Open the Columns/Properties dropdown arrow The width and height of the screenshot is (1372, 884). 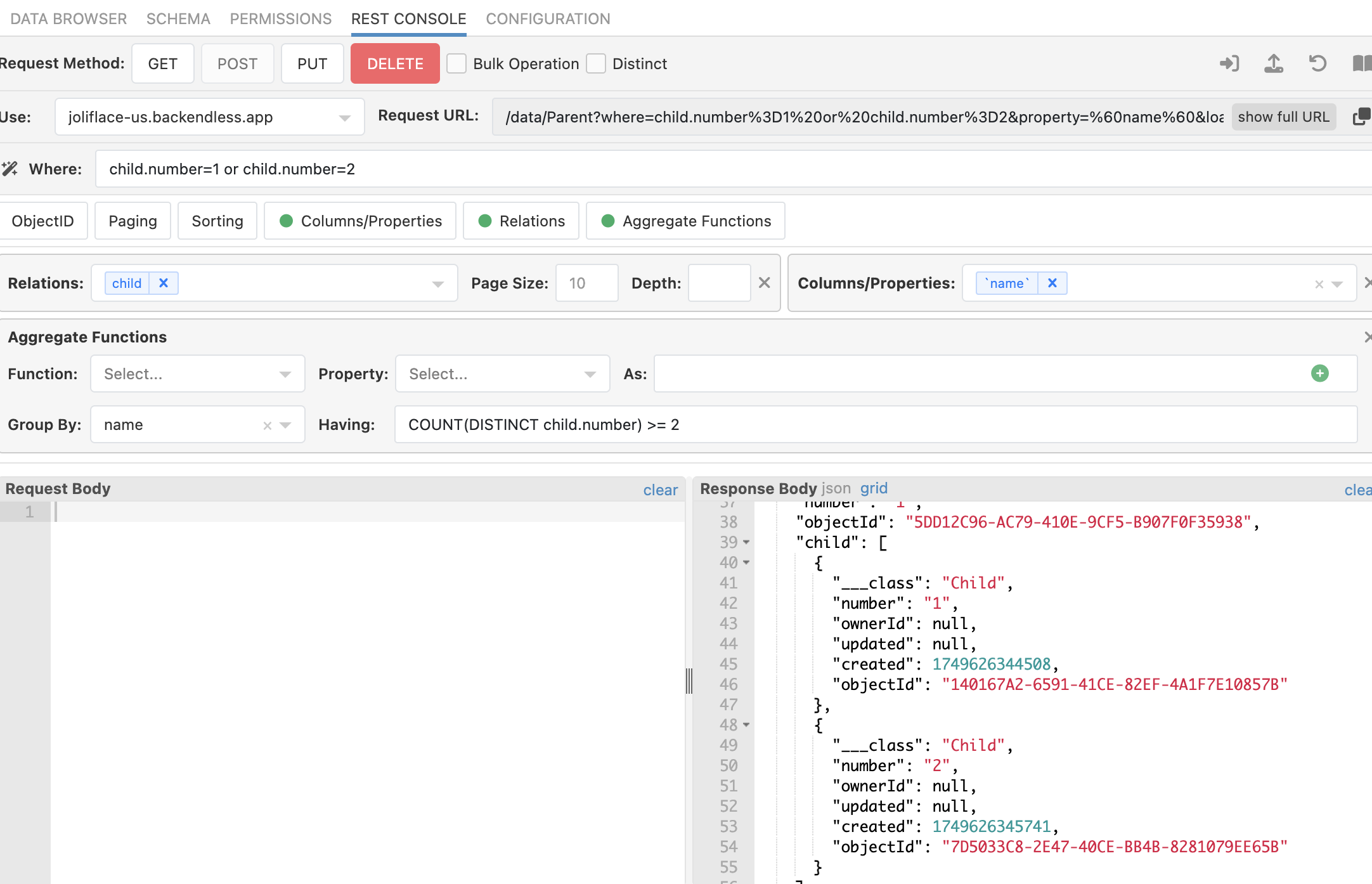coord(1337,284)
